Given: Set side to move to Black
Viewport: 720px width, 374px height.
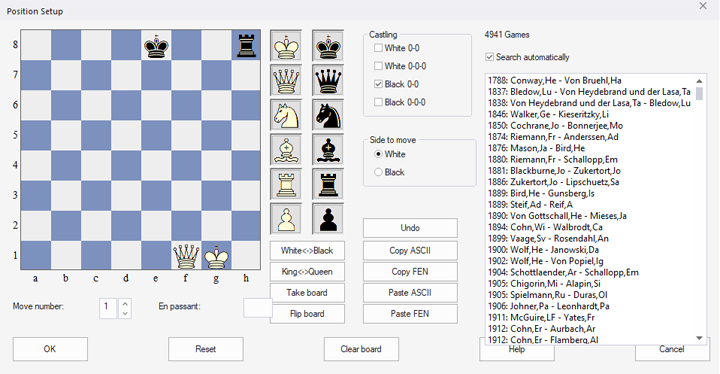Looking at the screenshot, I should (x=378, y=172).
